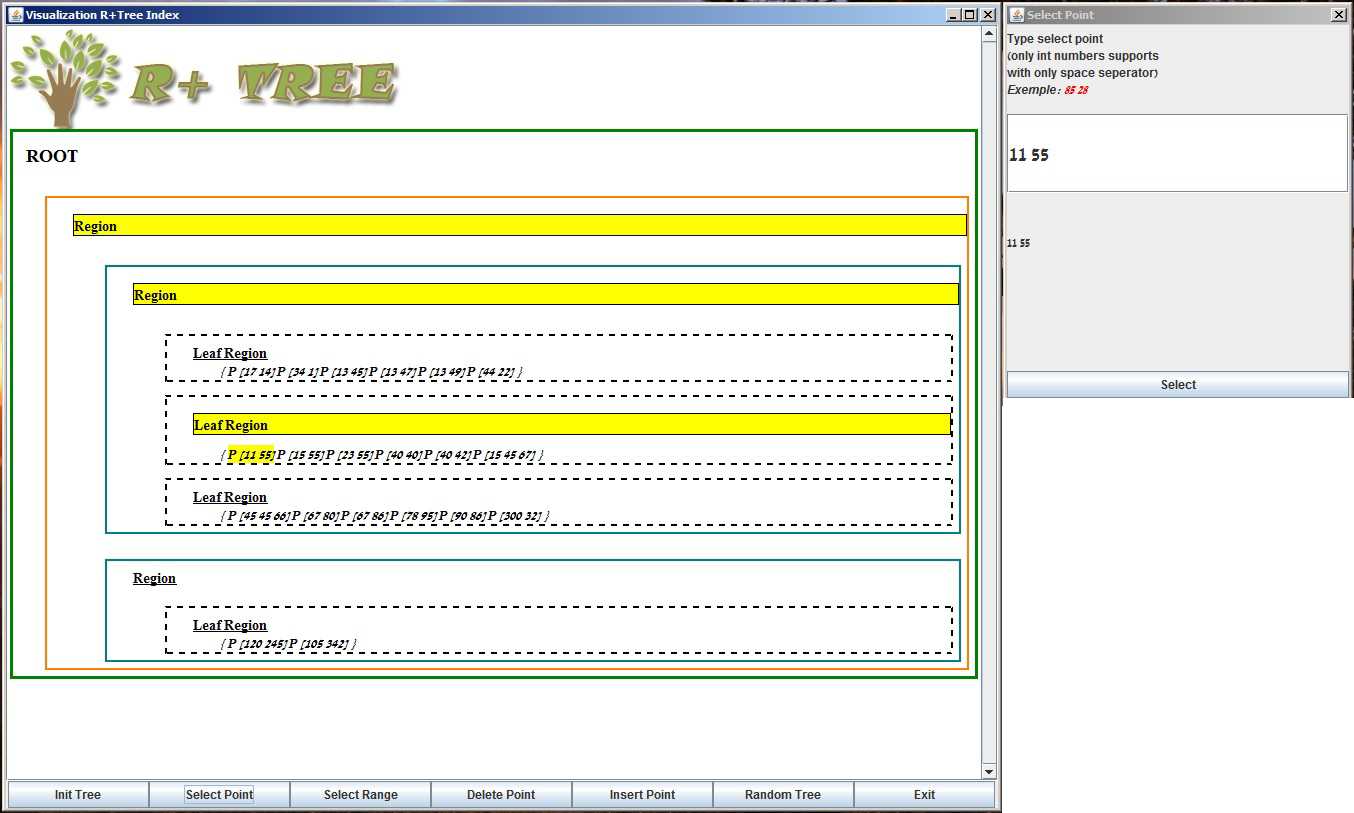Click the red example text 85 28
Image resolution: width=1354 pixels, height=813 pixels.
1076,90
